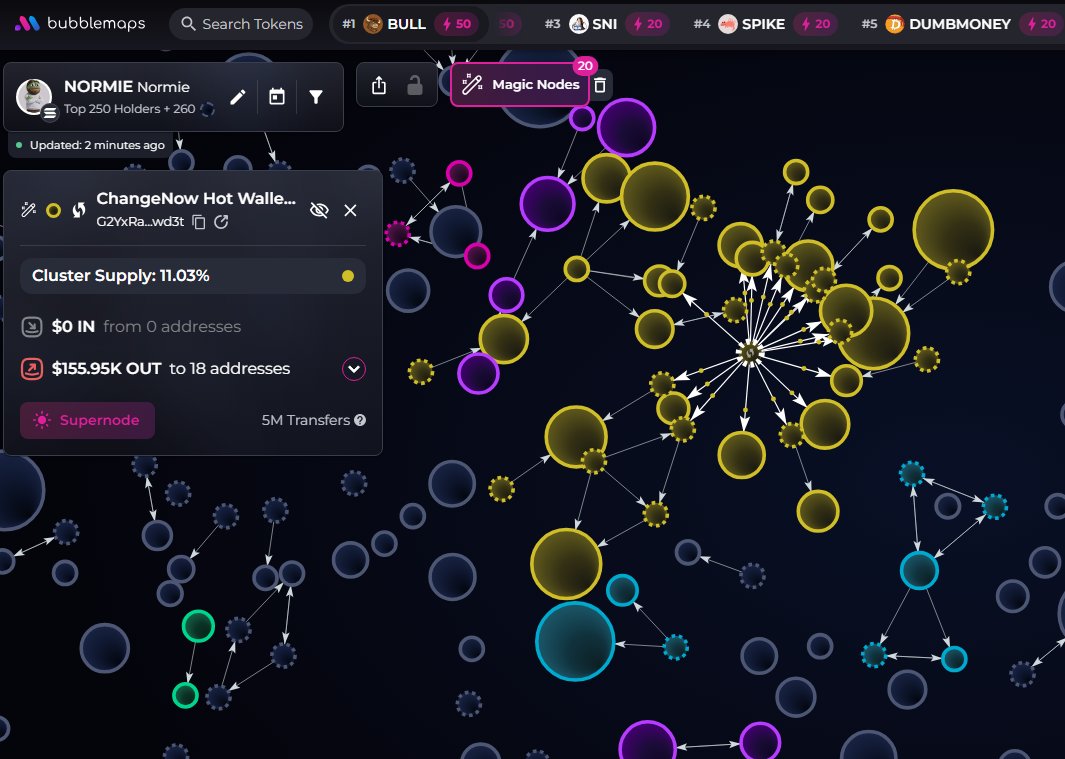Open the NORMIE token list menu
Screen dimensions: 1065x759
[50, 114]
